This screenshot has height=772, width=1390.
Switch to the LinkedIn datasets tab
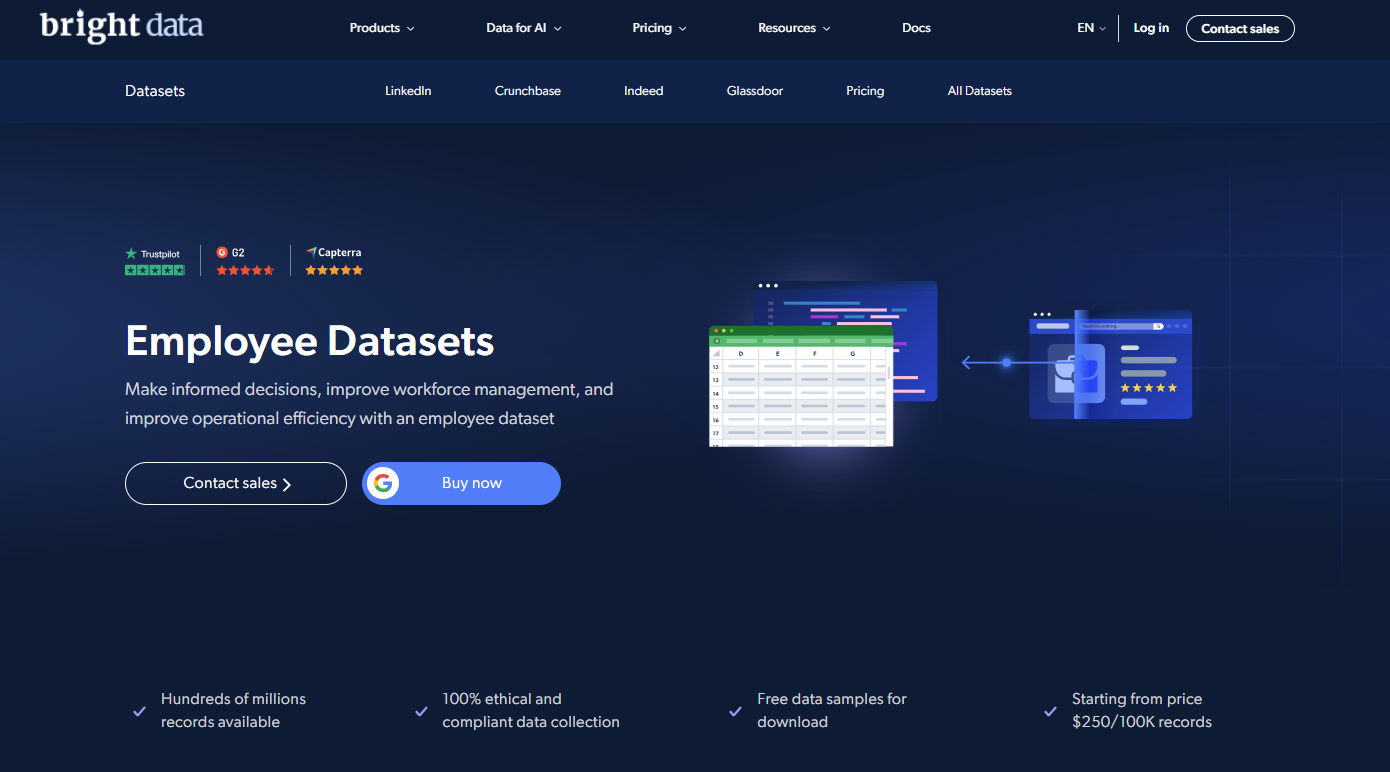[408, 90]
